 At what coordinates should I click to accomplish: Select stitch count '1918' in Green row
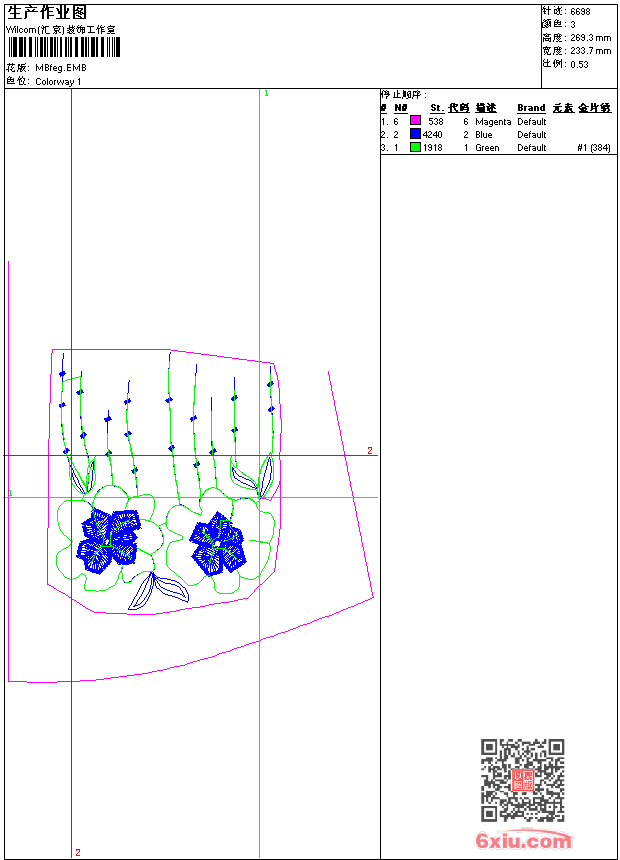click(x=432, y=148)
